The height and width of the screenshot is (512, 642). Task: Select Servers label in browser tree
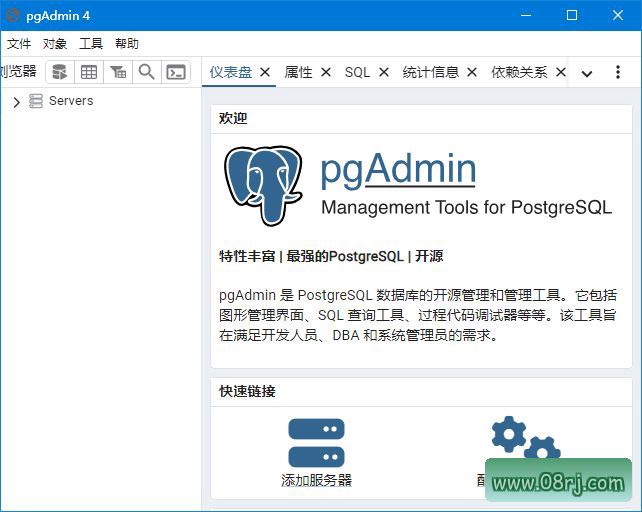click(71, 101)
